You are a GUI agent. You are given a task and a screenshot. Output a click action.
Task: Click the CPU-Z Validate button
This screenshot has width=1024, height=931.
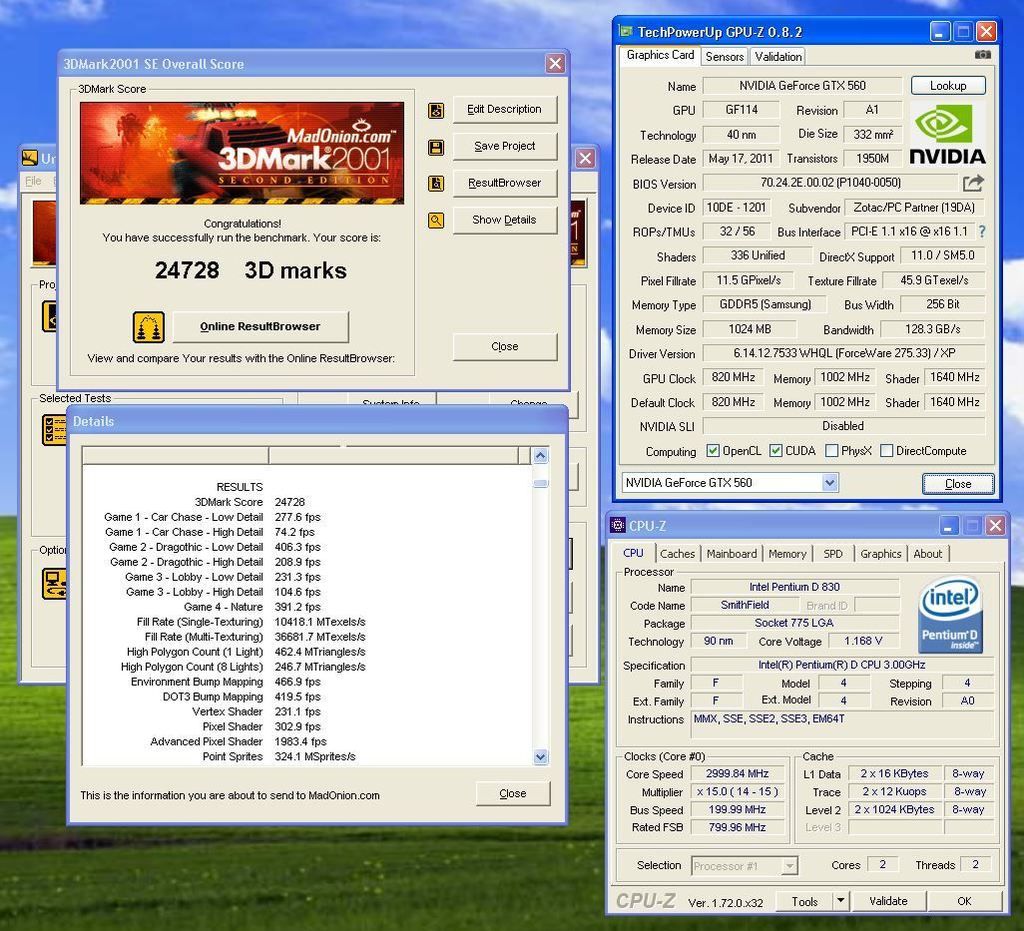[x=888, y=901]
